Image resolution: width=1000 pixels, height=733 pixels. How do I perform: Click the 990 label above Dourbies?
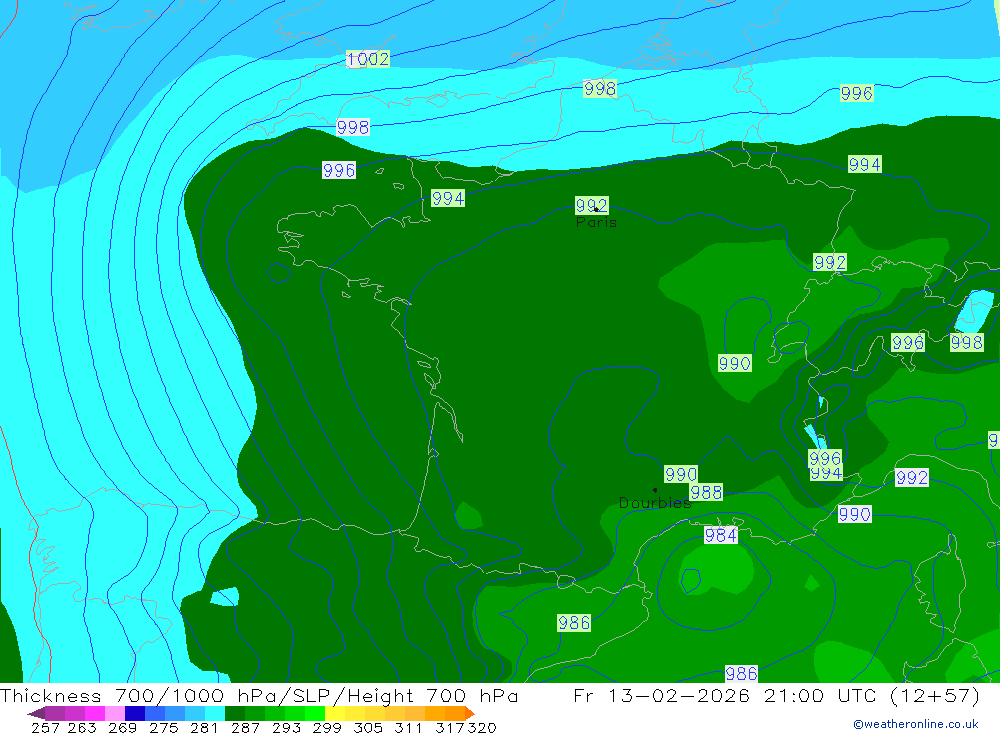(x=680, y=475)
